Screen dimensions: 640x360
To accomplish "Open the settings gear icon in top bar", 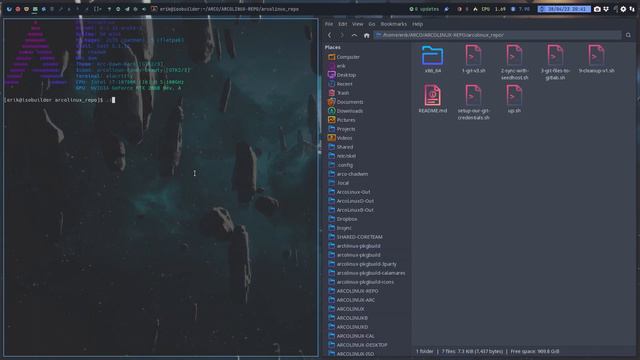I will [623, 9].
